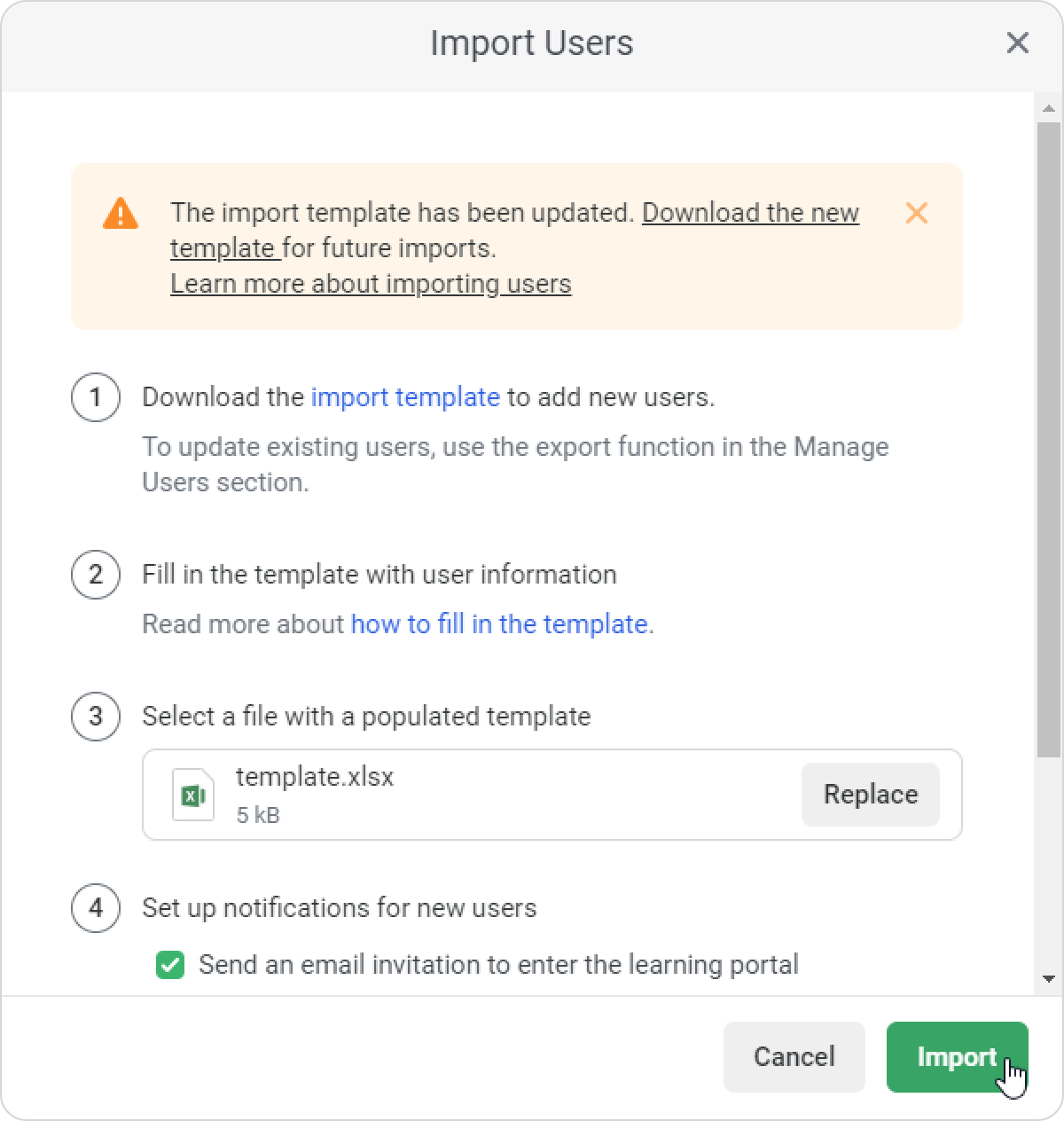Cancel the user import
Screen dimensions: 1064x1121
[794, 1056]
